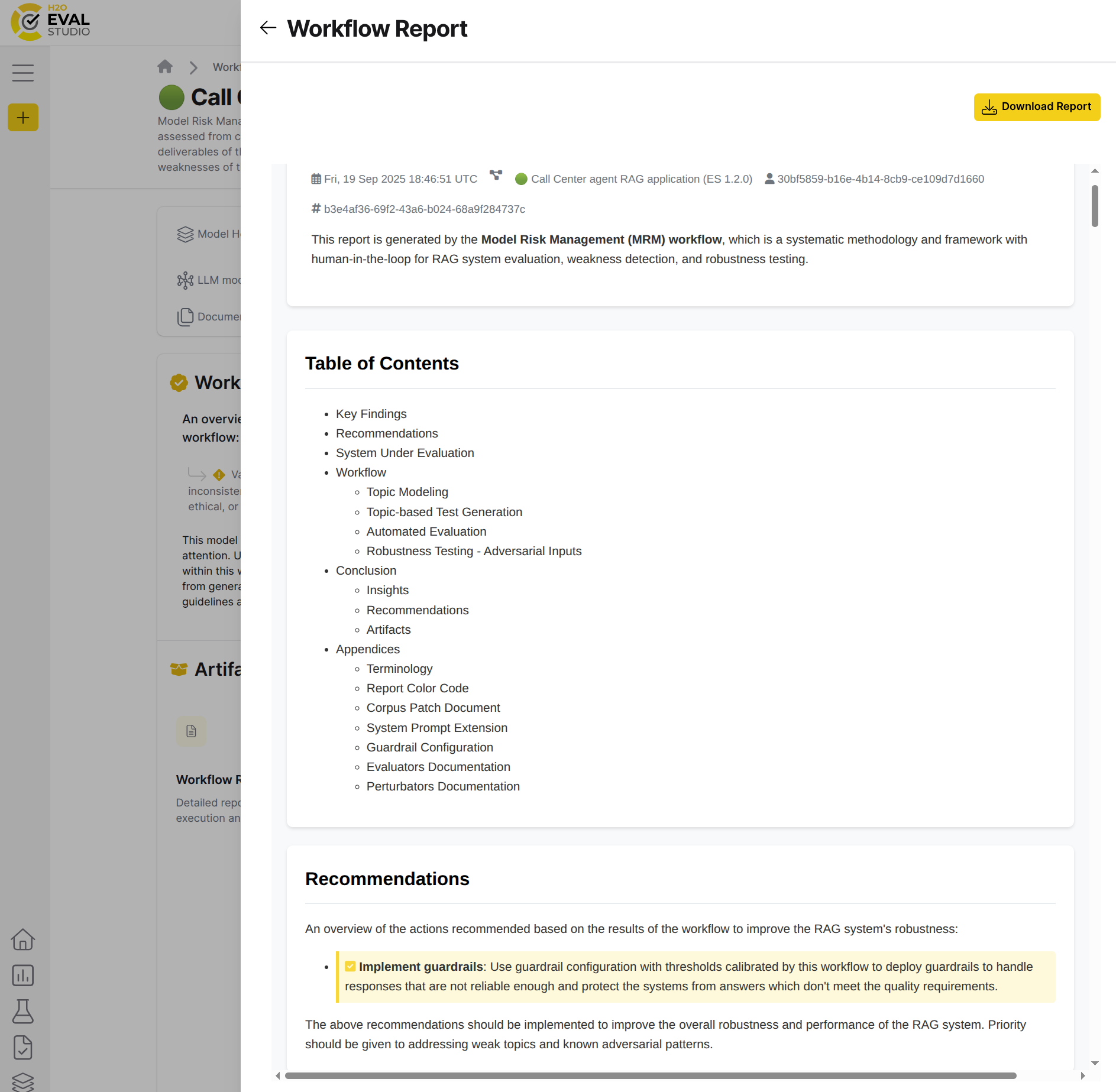The height and width of the screenshot is (1092, 1116).
Task: Expand the breadcrumb chevron next to home
Action: pos(193,67)
